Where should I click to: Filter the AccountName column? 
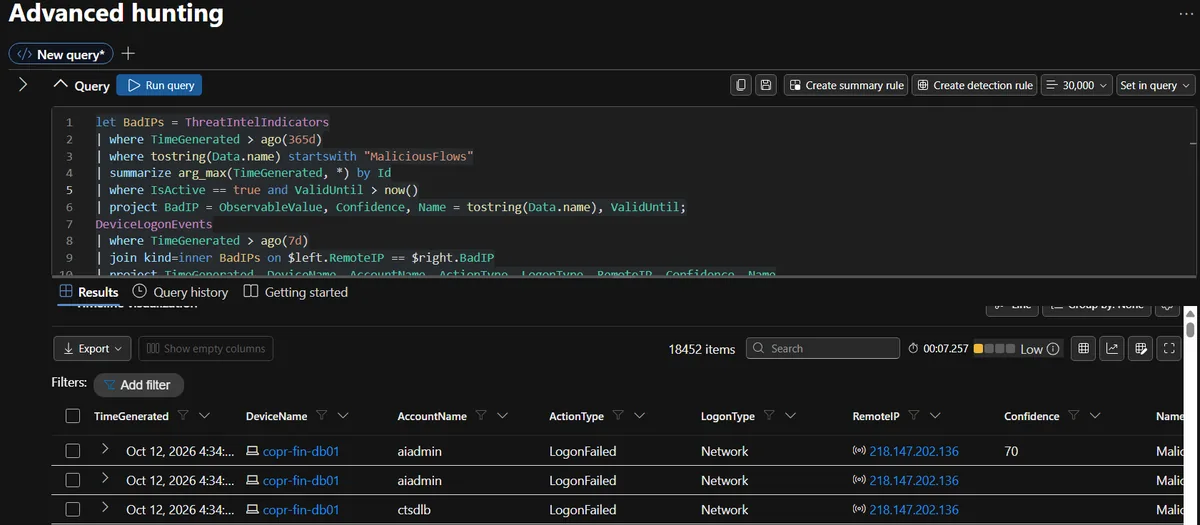pyautogui.click(x=480, y=416)
